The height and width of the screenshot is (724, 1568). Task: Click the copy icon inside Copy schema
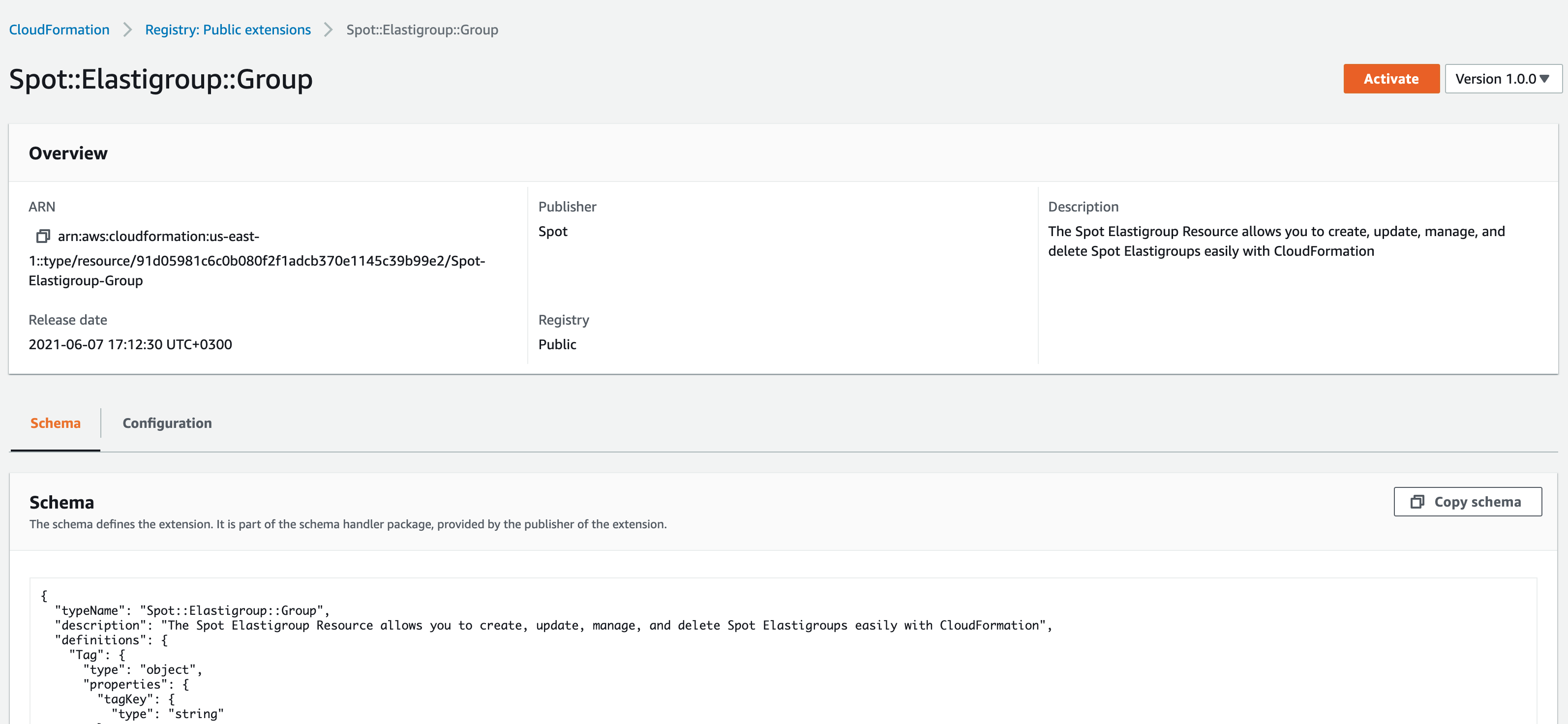1417,502
